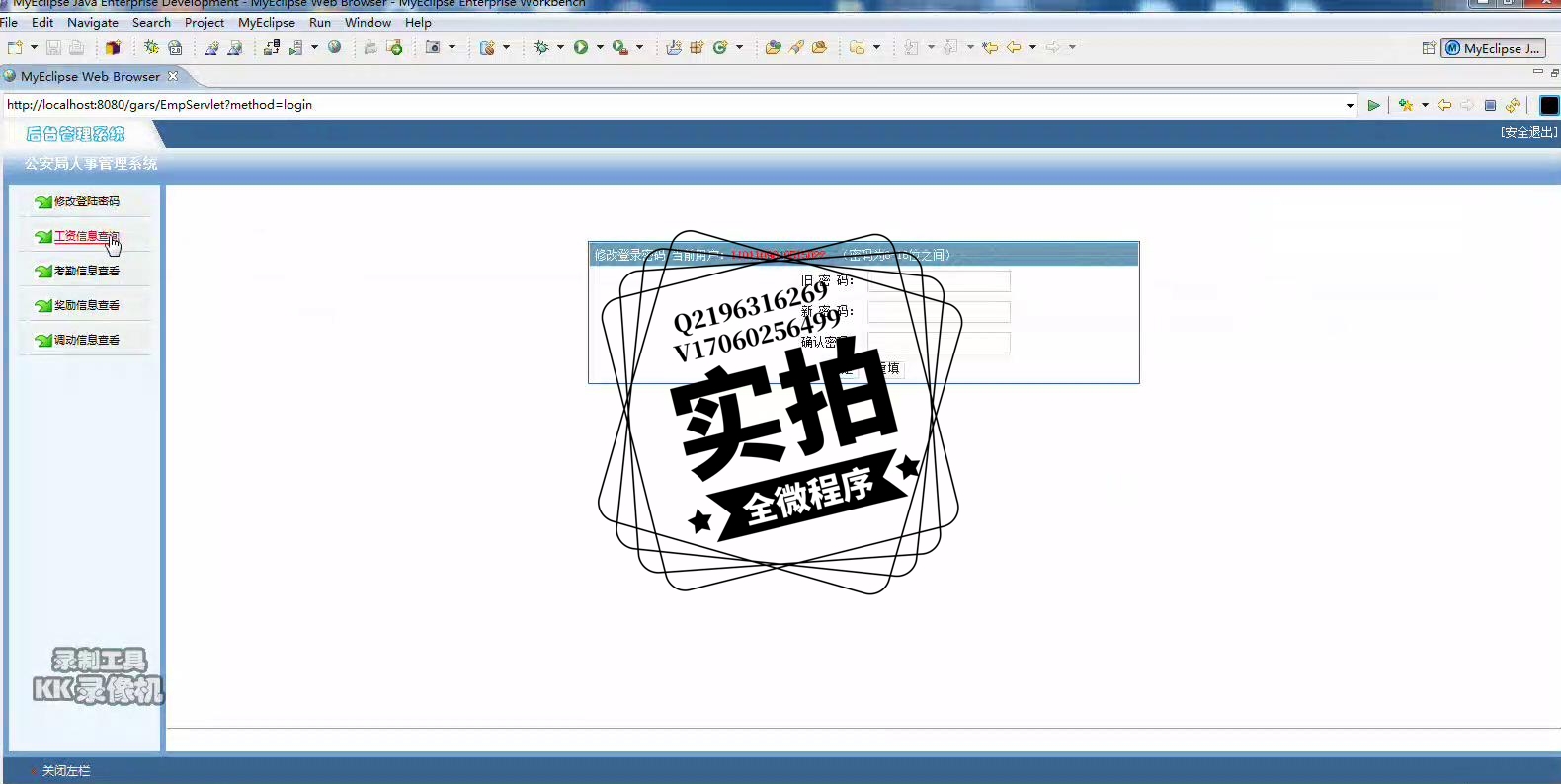The height and width of the screenshot is (784, 1561).
Task: Click the Print toolbar icon
Action: click(76, 47)
